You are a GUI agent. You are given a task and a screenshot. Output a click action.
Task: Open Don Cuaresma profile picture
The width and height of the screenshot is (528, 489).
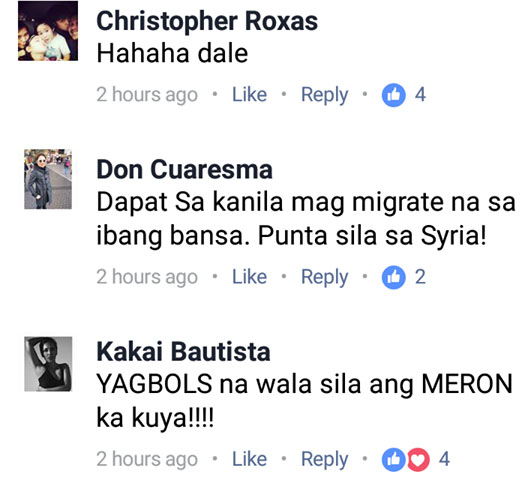48,179
